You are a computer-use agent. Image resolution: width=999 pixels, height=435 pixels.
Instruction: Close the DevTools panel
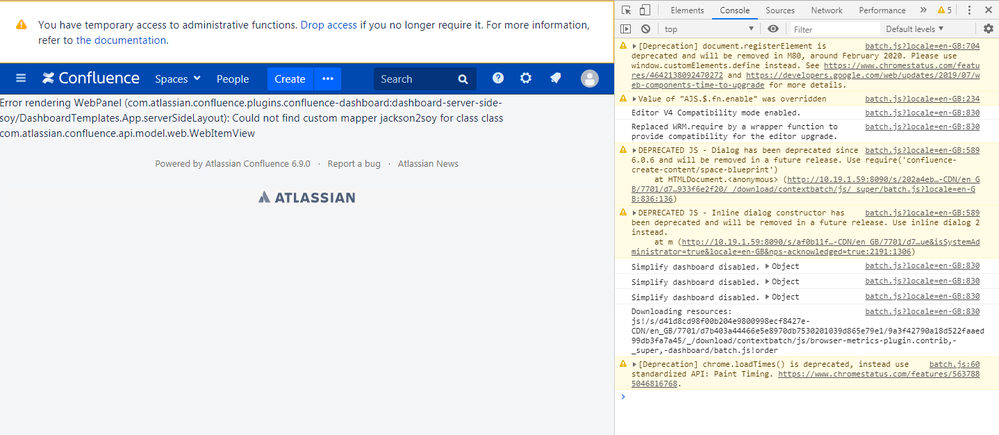point(988,10)
